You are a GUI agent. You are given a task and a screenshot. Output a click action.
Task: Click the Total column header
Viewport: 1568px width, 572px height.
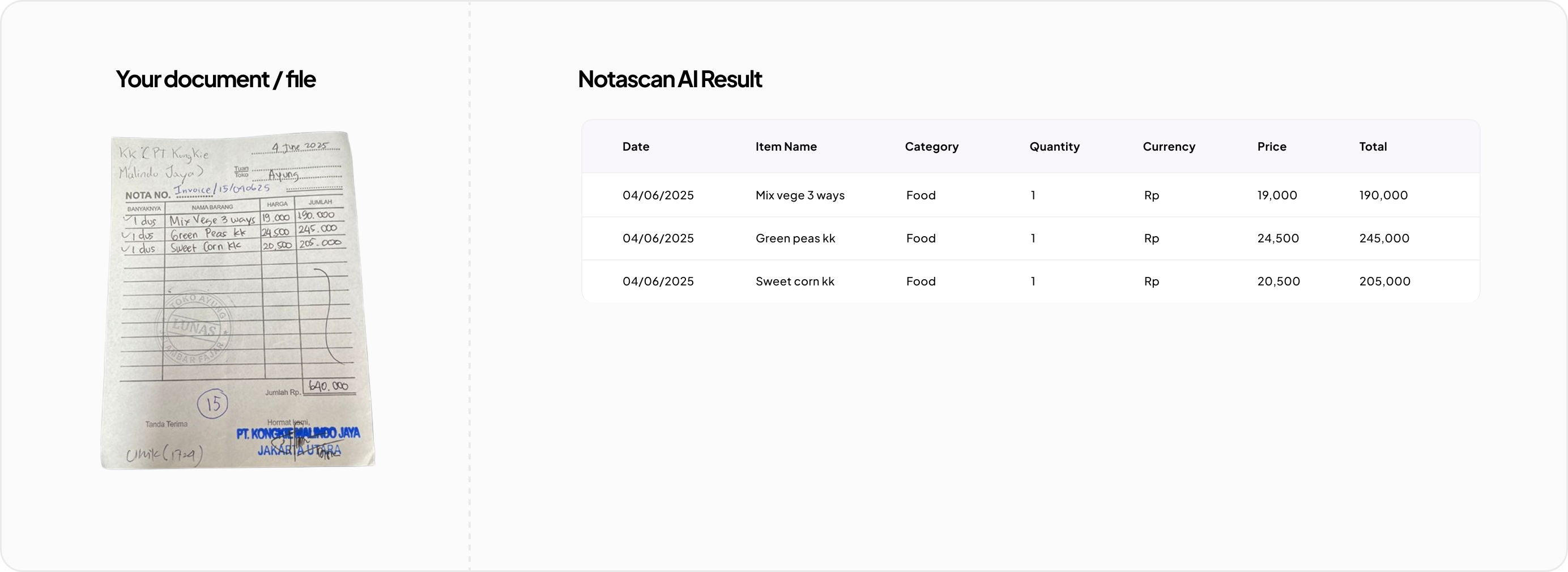click(1373, 147)
